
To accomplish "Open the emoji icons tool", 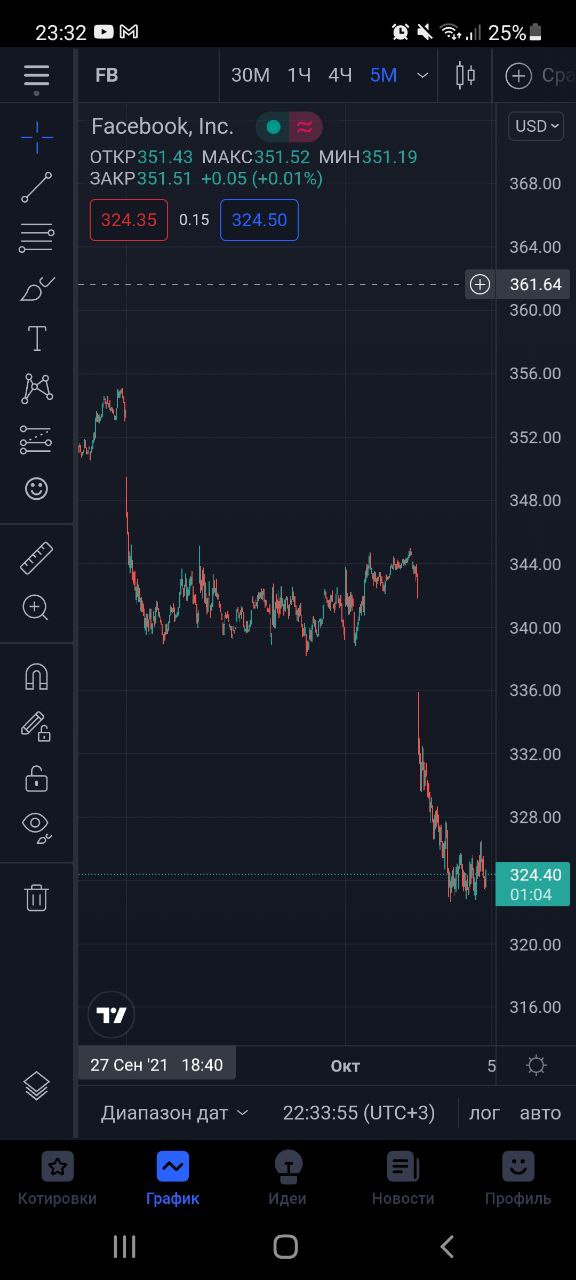I will [x=37, y=488].
